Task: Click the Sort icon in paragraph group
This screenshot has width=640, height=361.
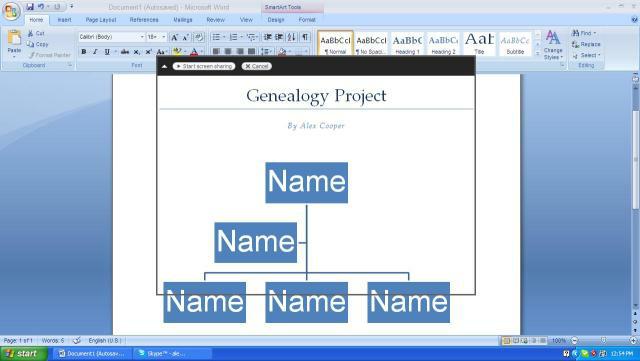Action: click(291, 37)
